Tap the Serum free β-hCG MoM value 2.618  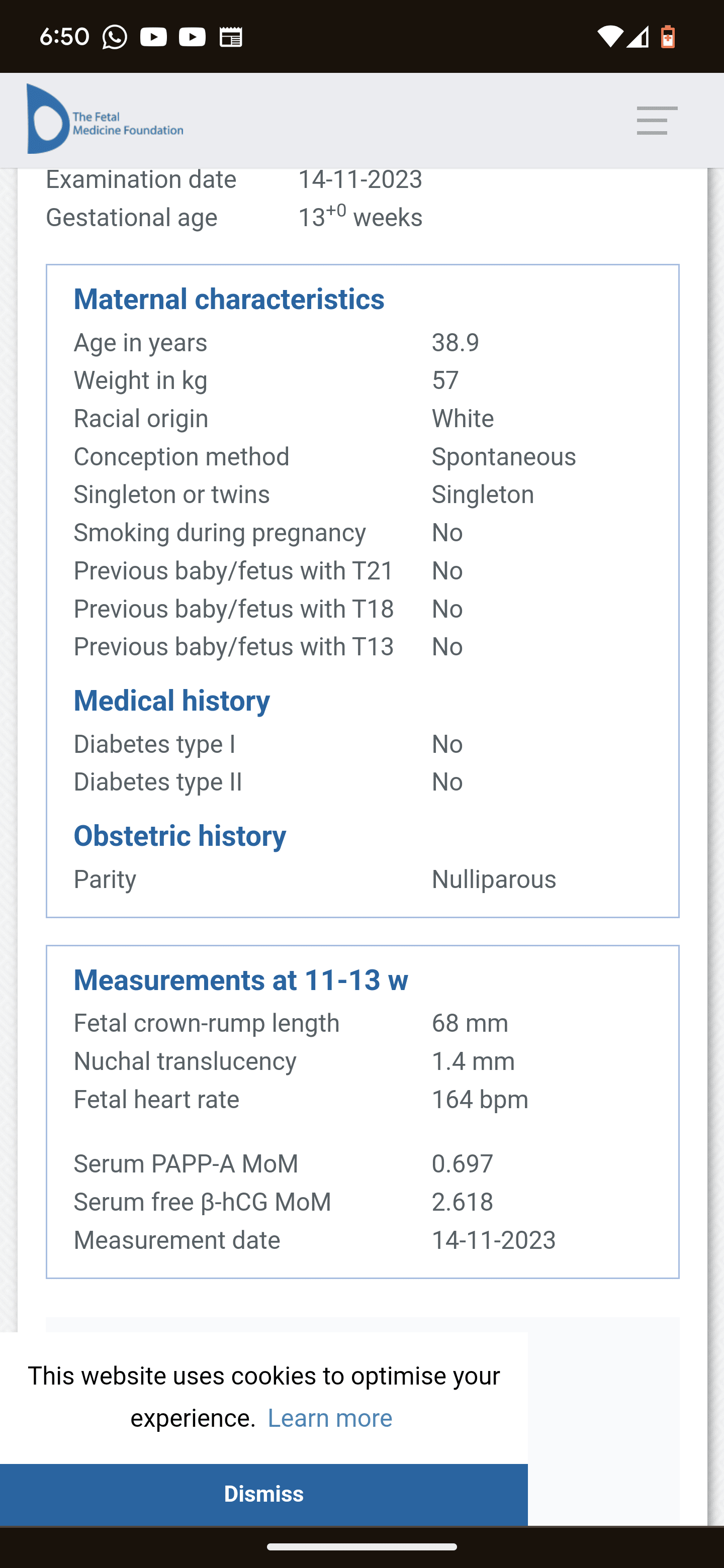pyautogui.click(x=462, y=1202)
